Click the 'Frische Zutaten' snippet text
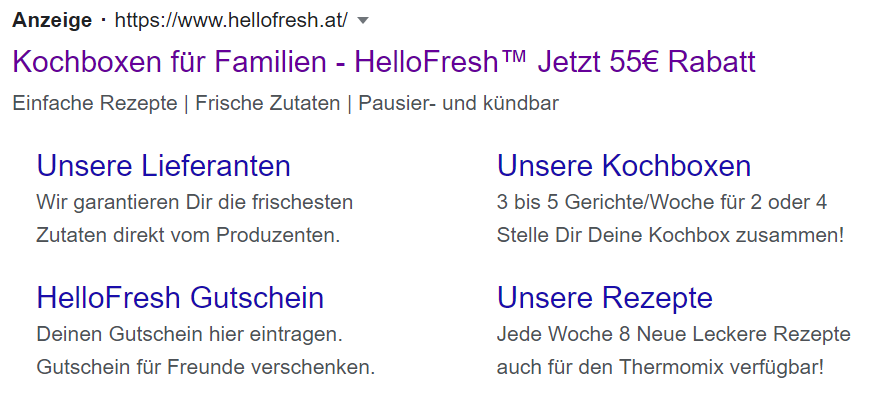The image size is (893, 407). pos(267,104)
